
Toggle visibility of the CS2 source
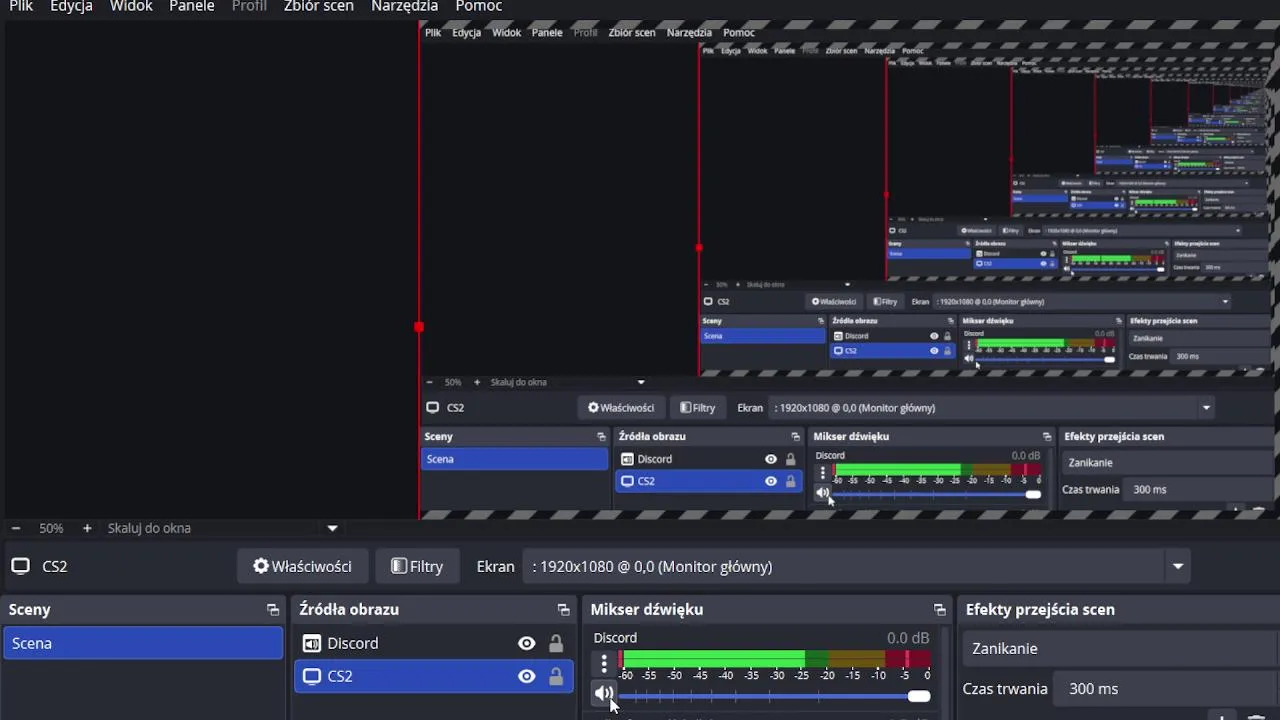click(x=526, y=676)
